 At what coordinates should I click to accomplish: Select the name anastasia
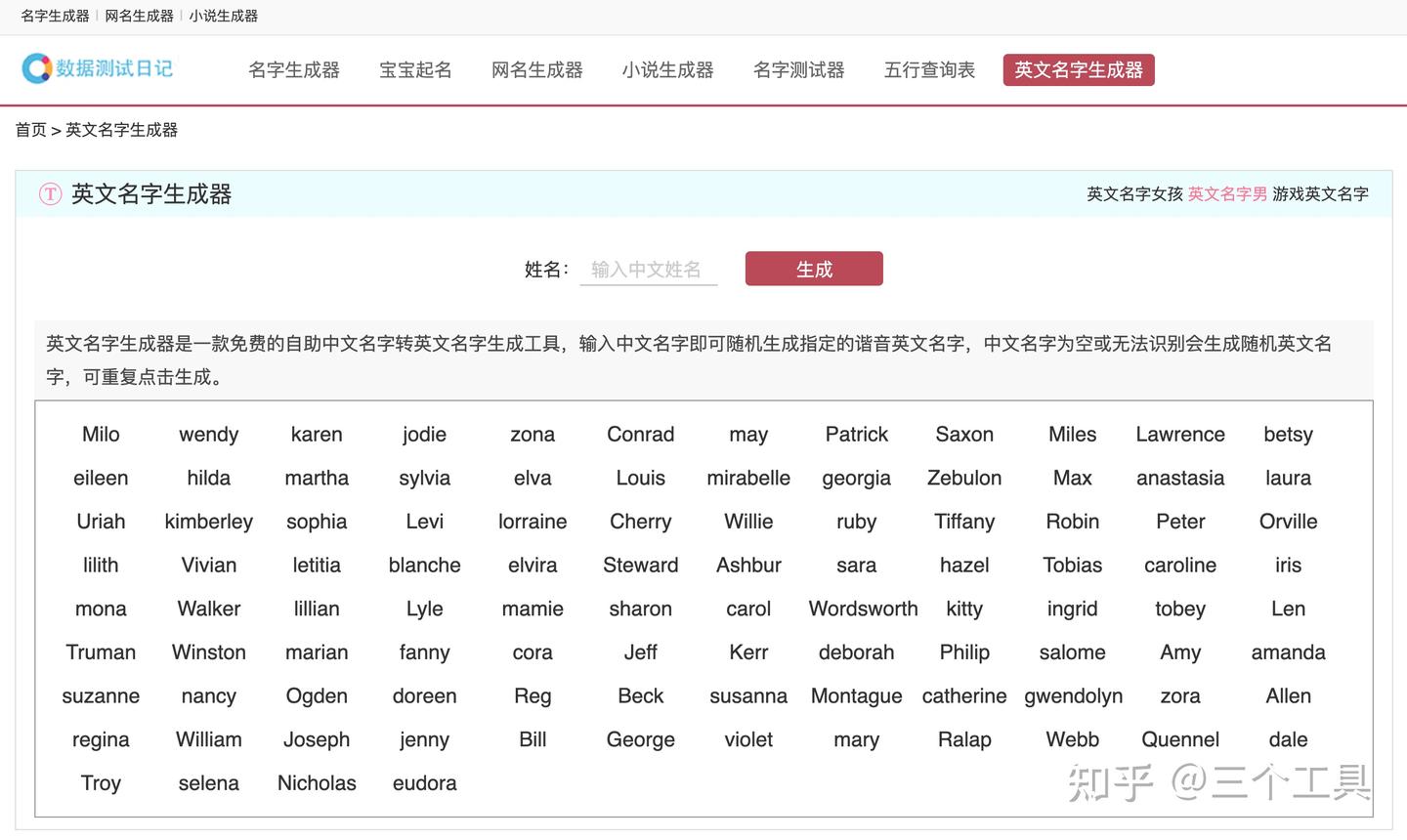(x=1180, y=478)
